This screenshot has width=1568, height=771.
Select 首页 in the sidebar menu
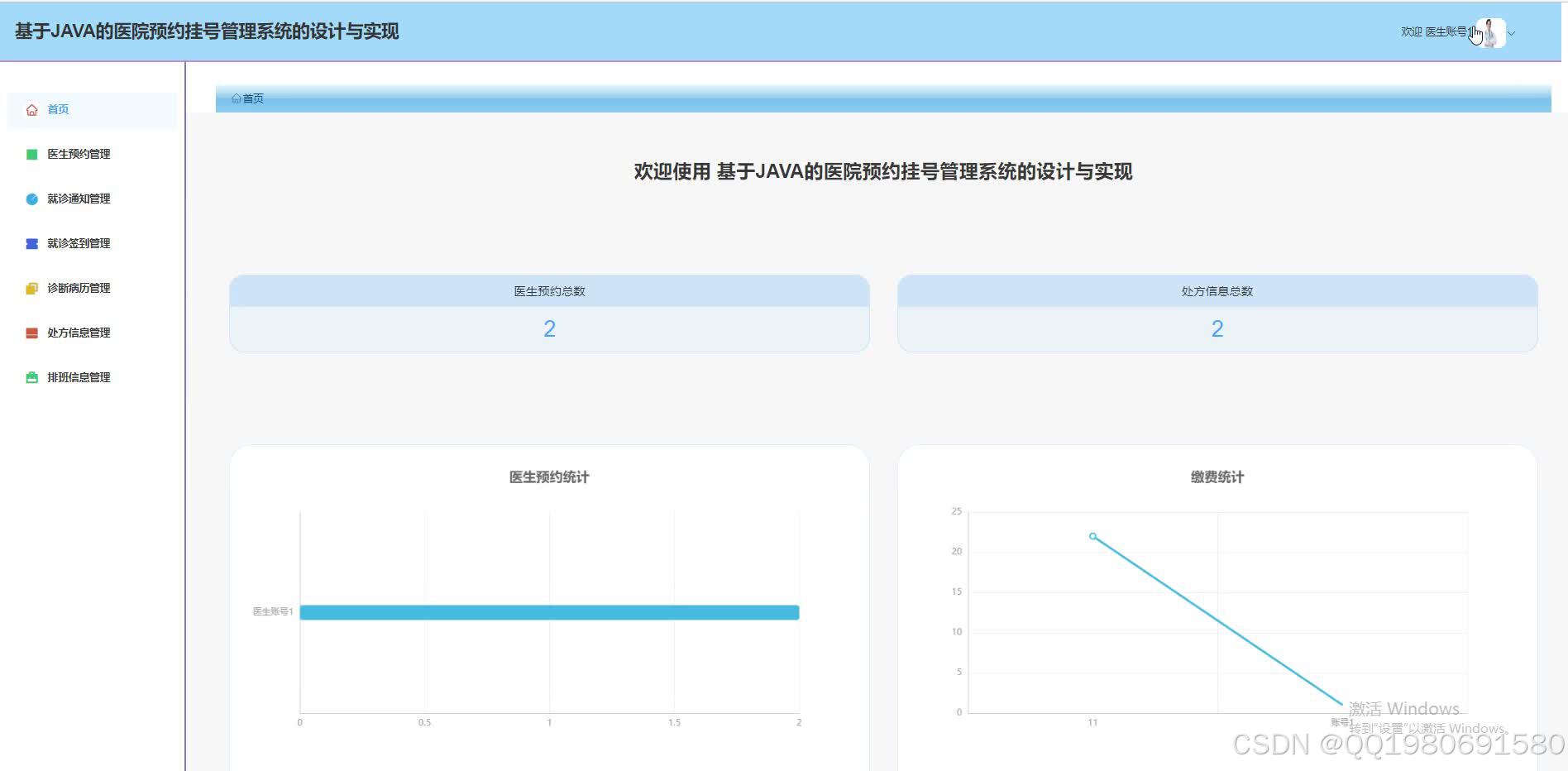(x=58, y=108)
